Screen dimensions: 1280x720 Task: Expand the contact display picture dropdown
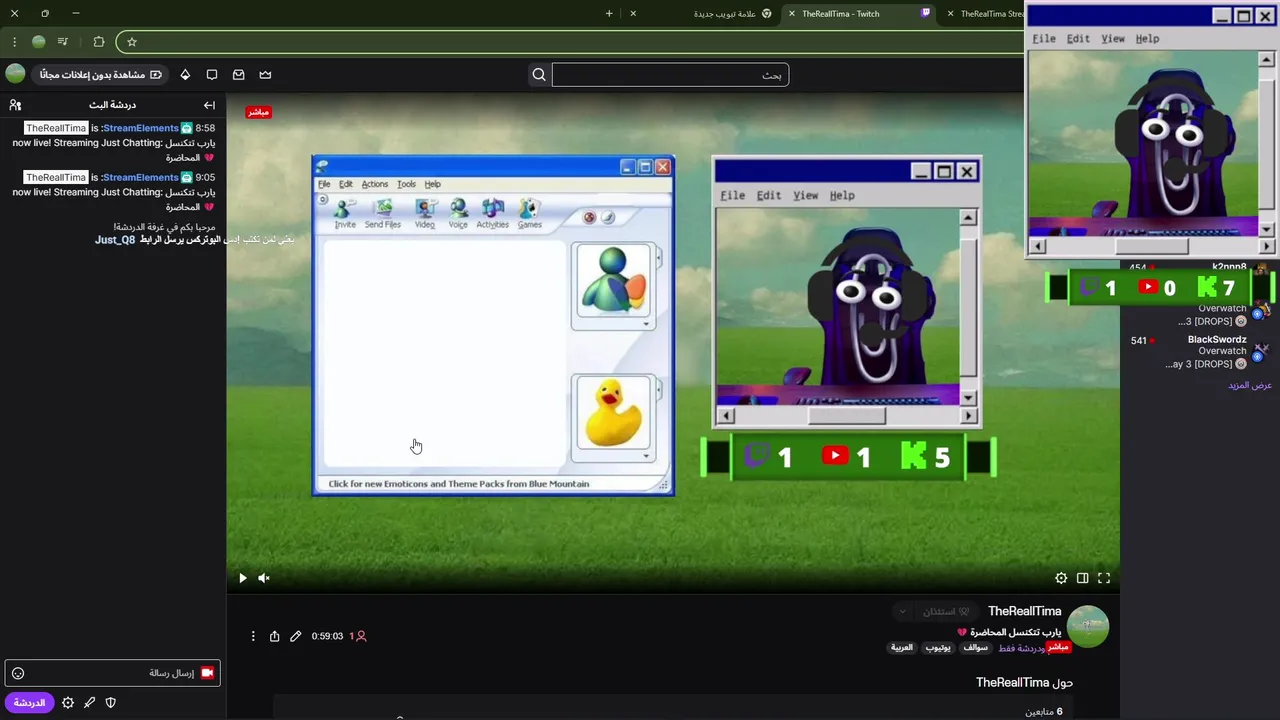click(646, 324)
